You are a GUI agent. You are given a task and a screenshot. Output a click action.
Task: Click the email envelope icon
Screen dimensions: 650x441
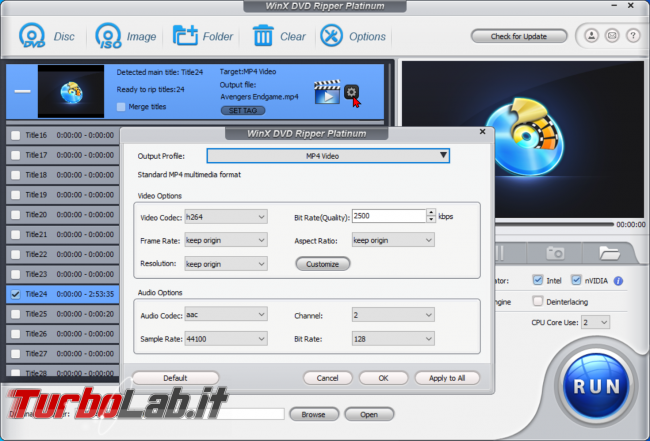tap(612, 36)
